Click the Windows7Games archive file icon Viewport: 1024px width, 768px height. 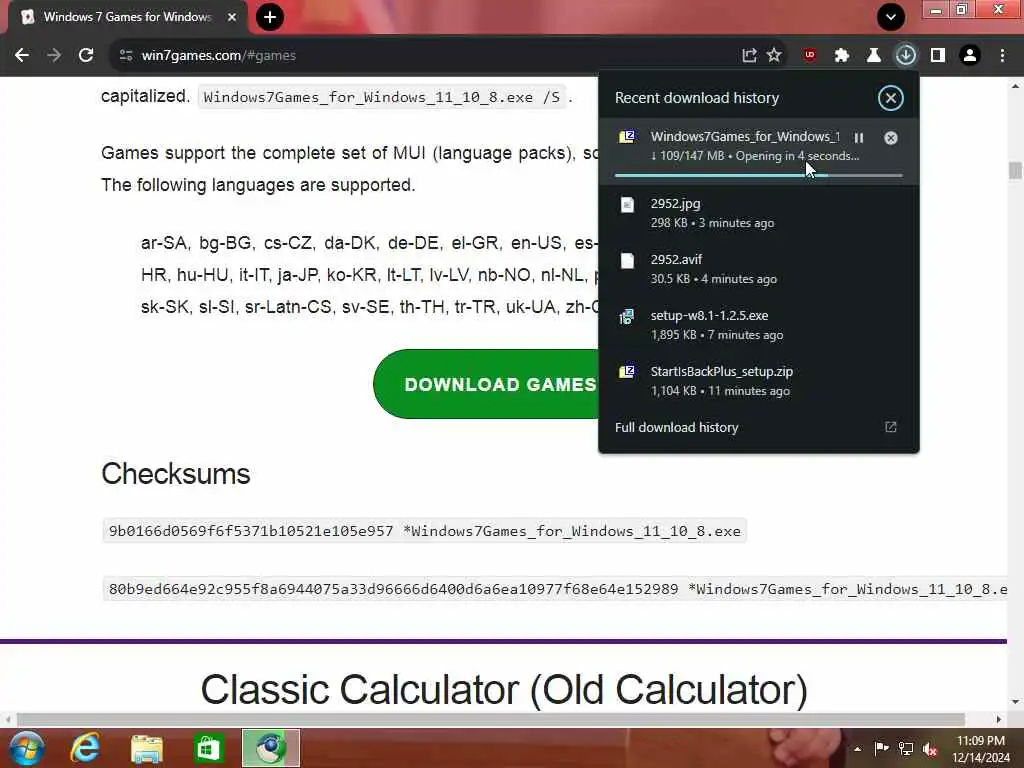click(627, 136)
